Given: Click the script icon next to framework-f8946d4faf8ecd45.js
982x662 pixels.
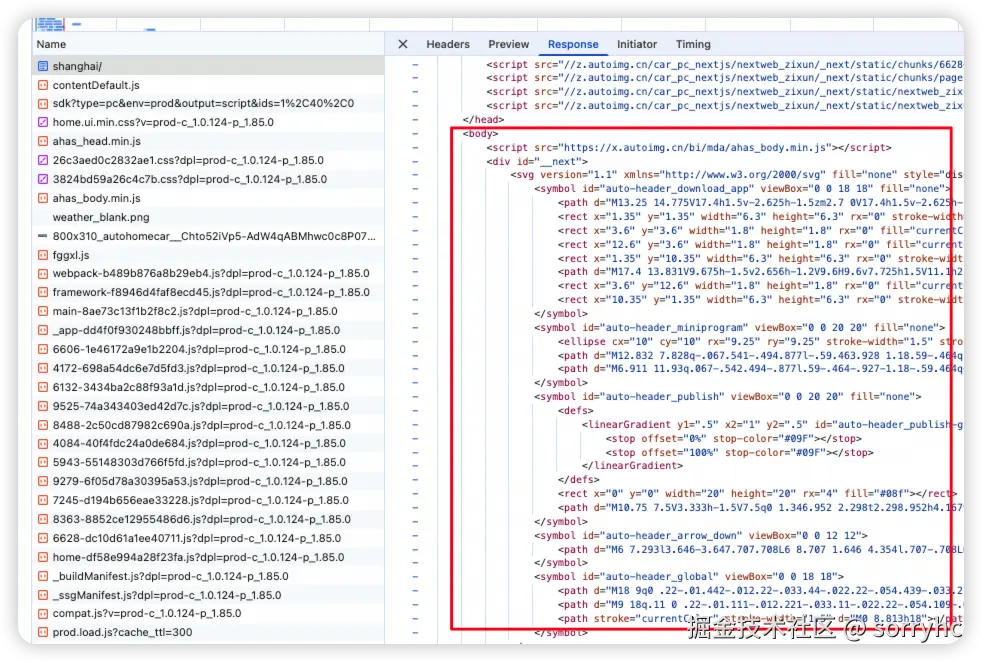Looking at the screenshot, I should click(43, 292).
